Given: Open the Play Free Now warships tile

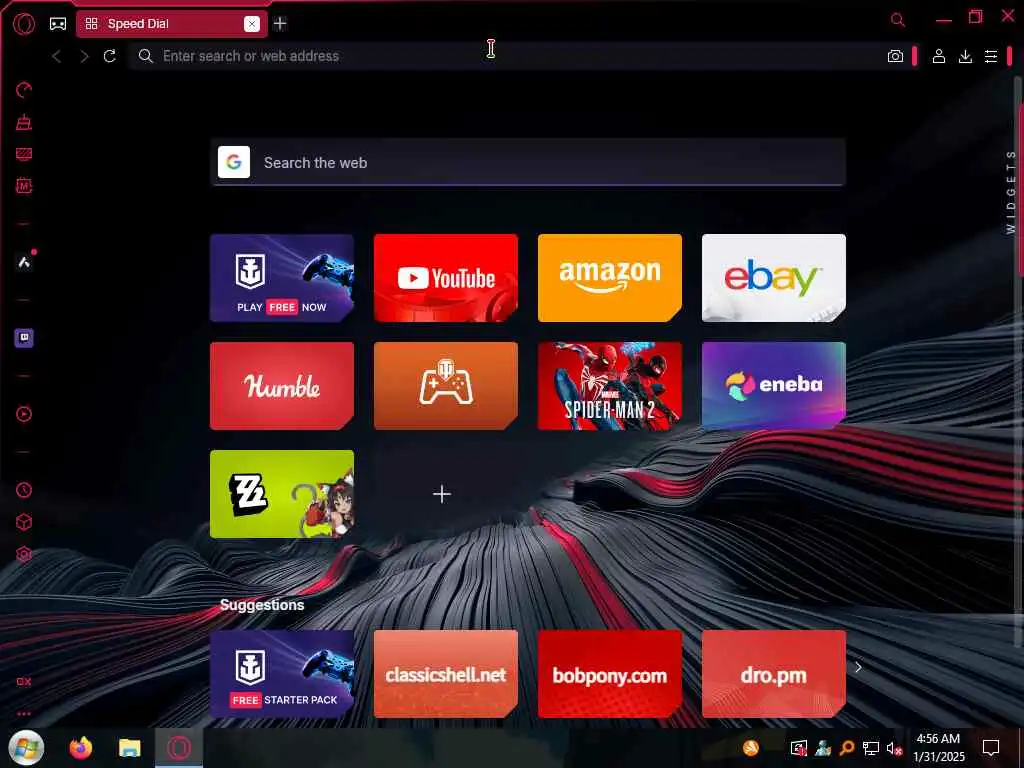Looking at the screenshot, I should click(282, 278).
